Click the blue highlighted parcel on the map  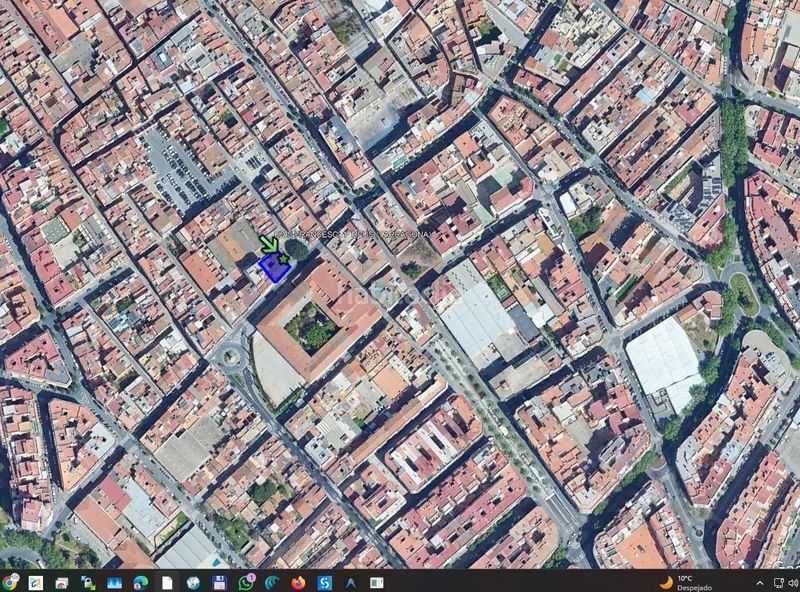tap(274, 268)
